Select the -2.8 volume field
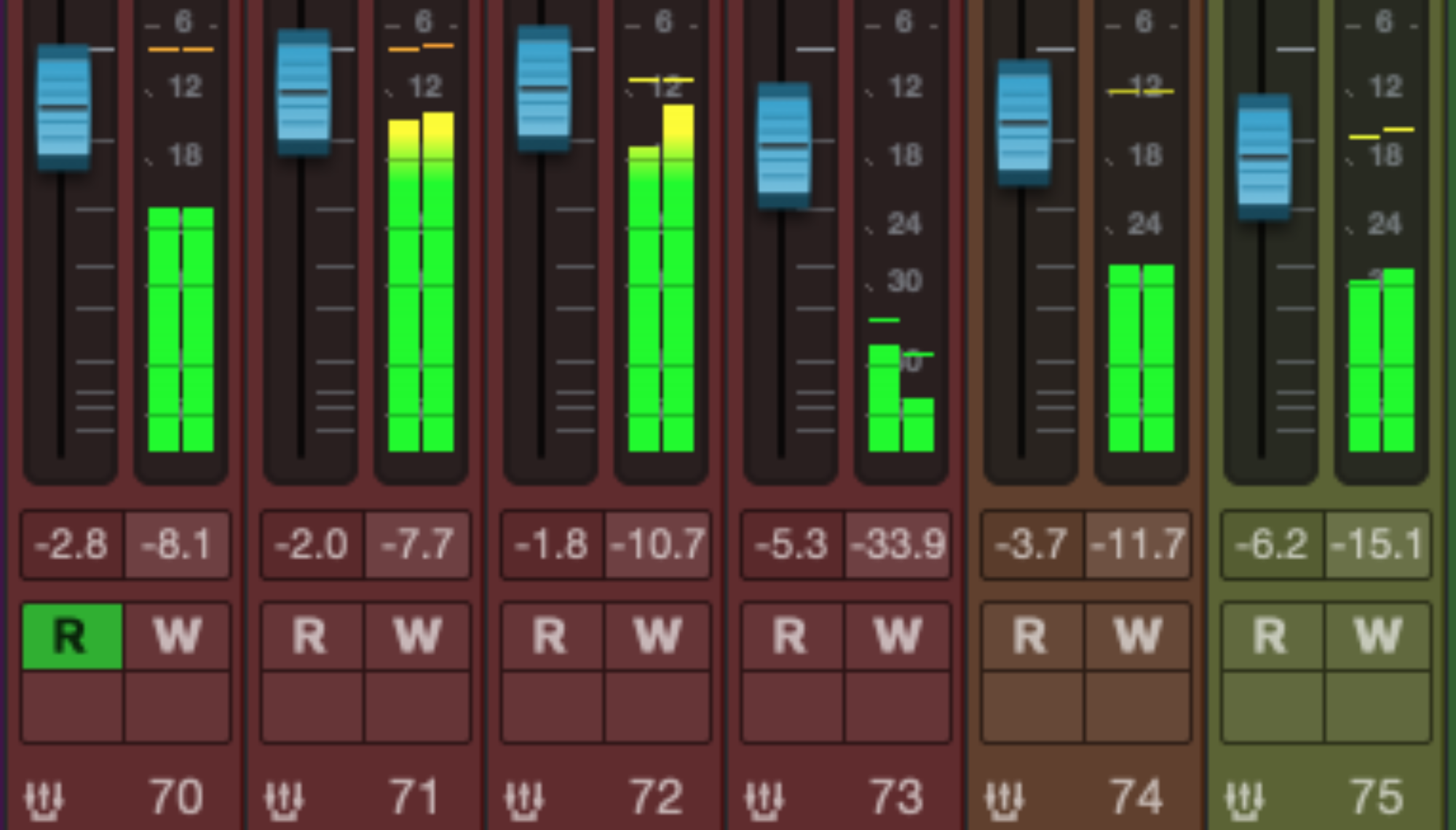 coord(71,545)
